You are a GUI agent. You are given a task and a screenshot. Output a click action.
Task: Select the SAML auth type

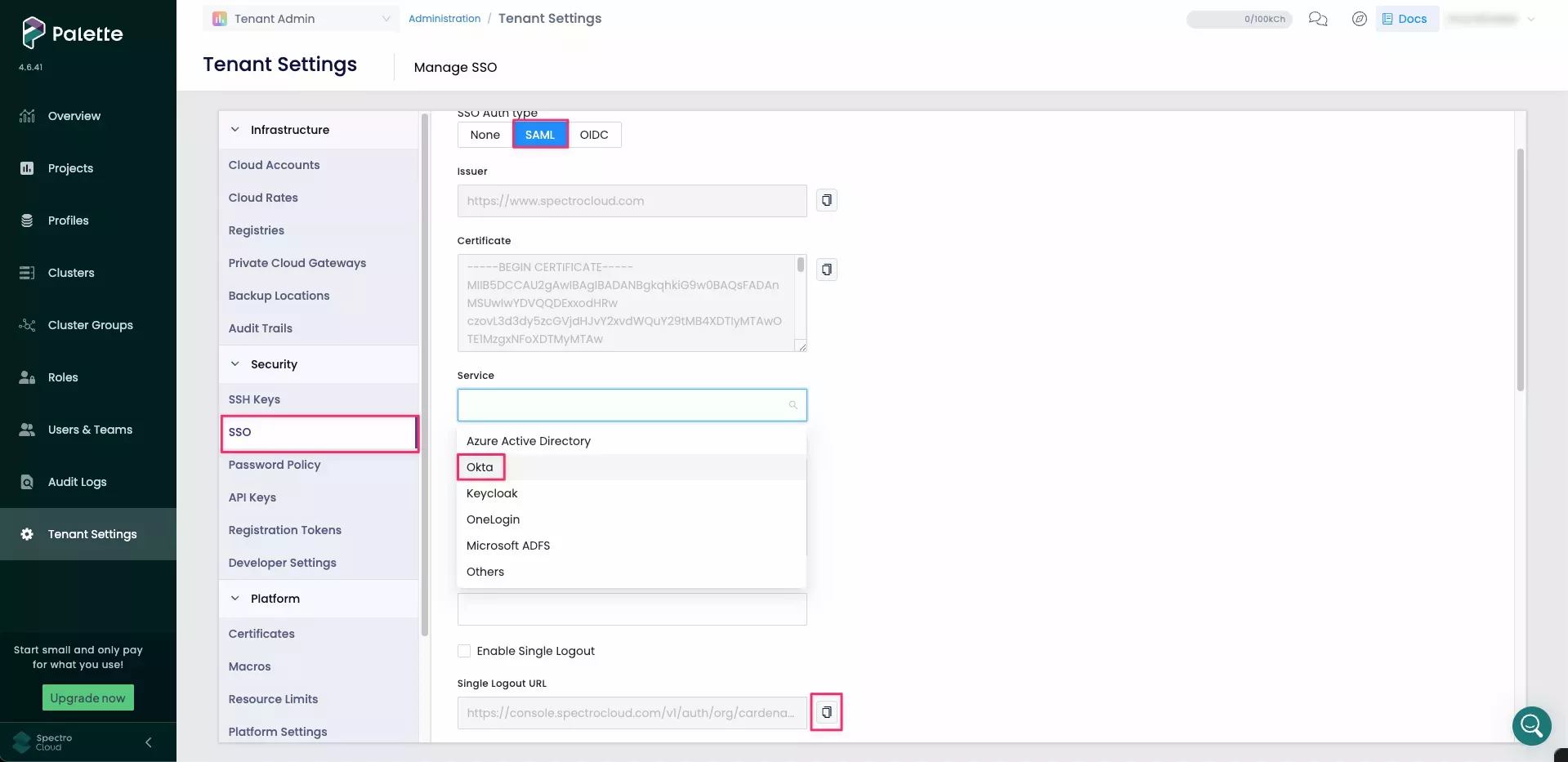point(539,134)
